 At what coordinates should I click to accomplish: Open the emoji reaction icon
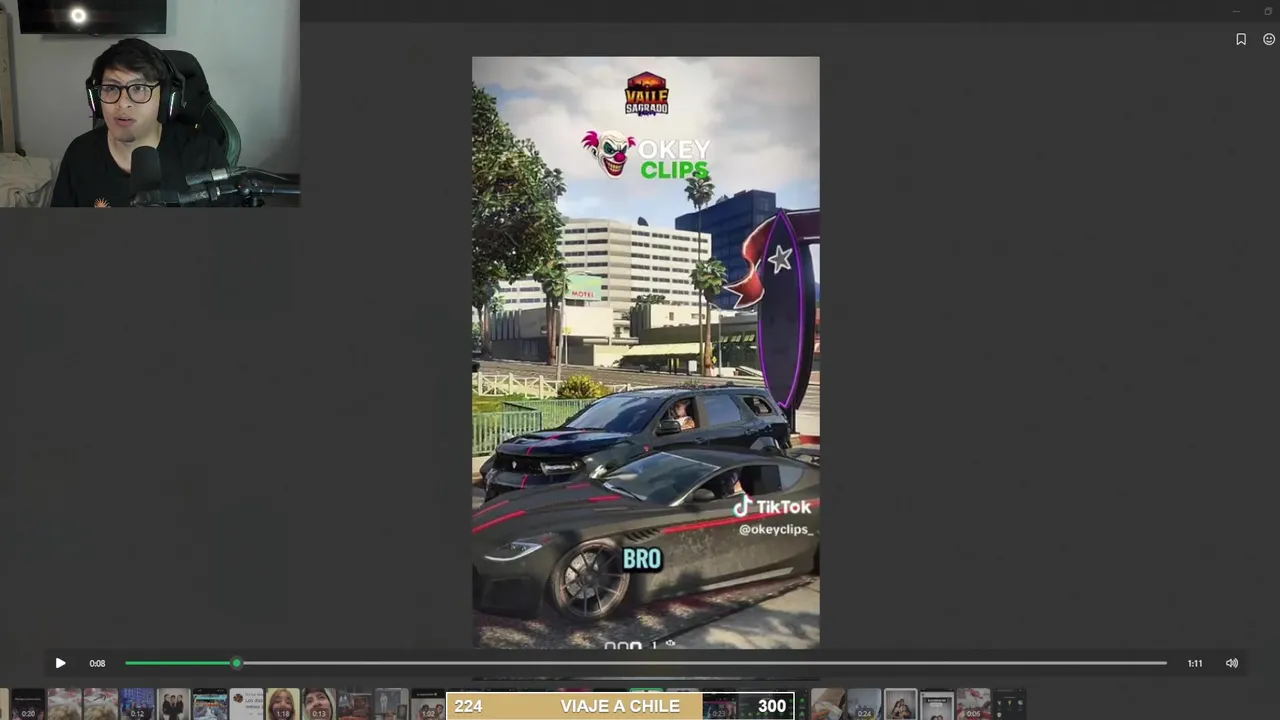click(1269, 39)
